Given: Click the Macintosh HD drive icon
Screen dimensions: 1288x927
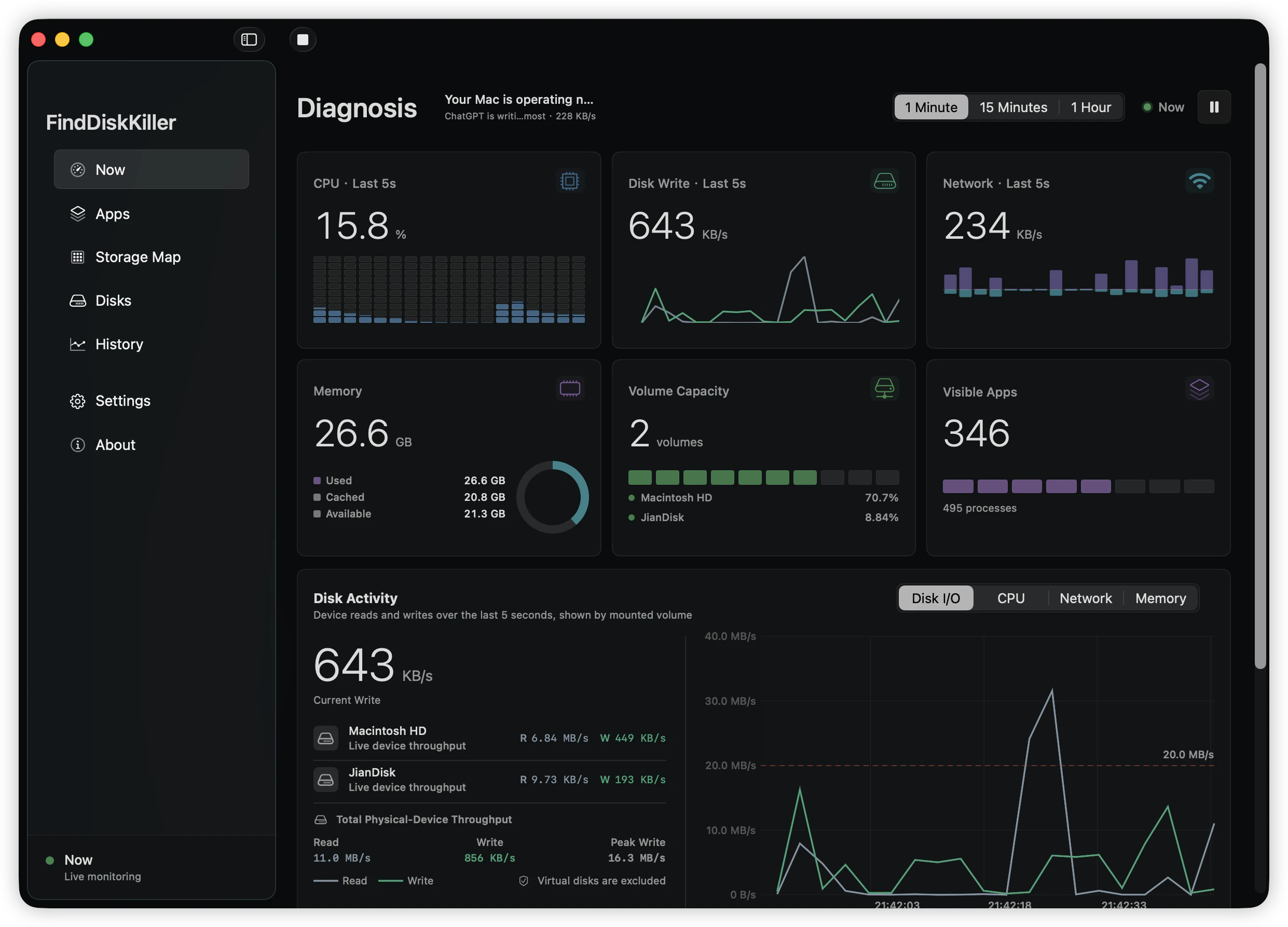Looking at the screenshot, I should pos(325,738).
